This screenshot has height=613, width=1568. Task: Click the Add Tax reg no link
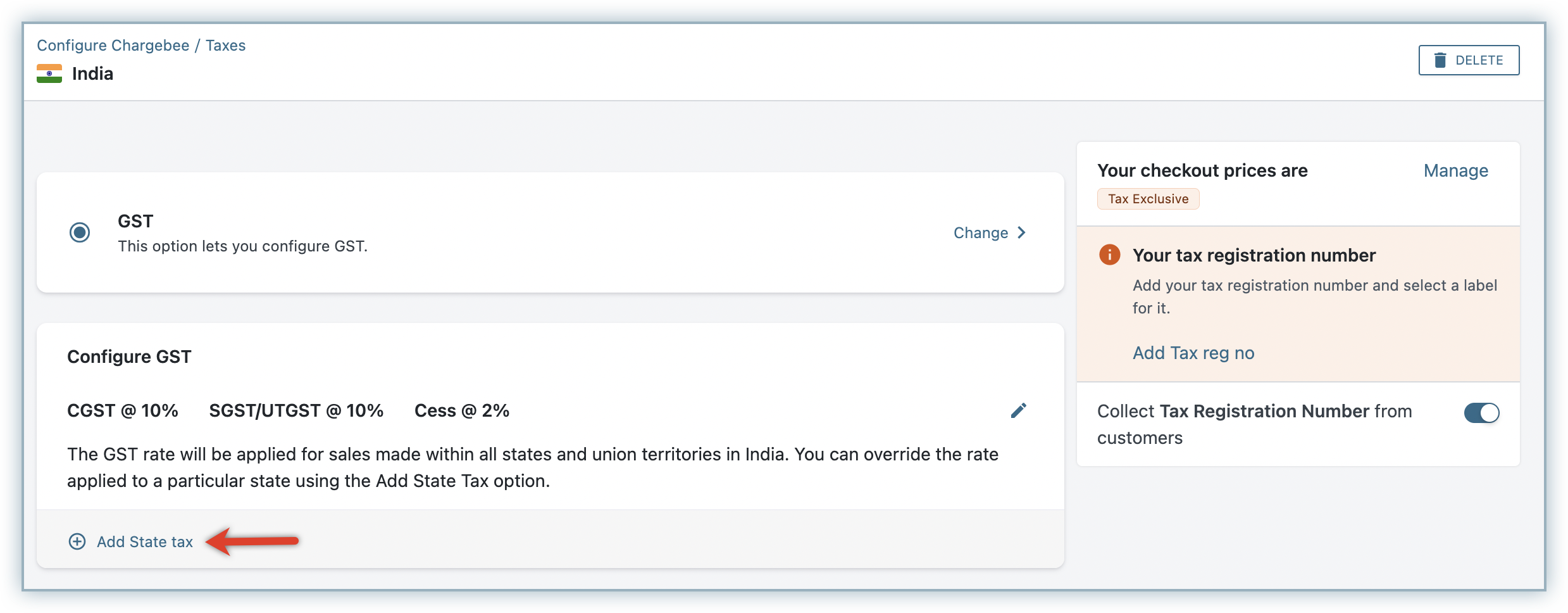pyautogui.click(x=1193, y=353)
